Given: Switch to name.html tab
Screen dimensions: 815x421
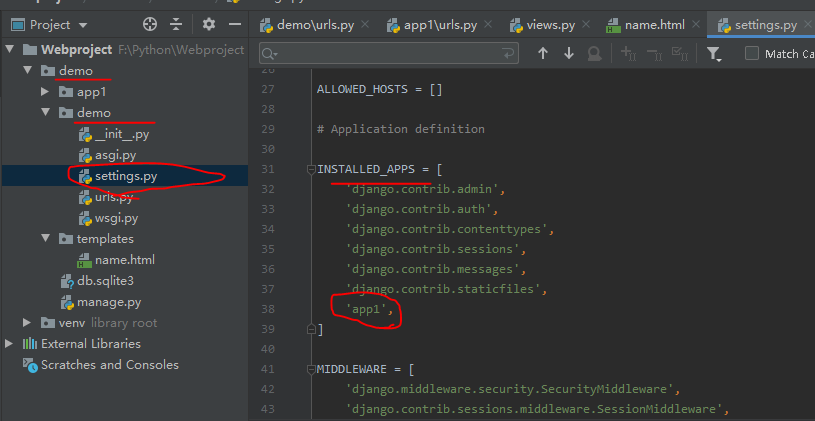Looking at the screenshot, I should [x=647, y=25].
